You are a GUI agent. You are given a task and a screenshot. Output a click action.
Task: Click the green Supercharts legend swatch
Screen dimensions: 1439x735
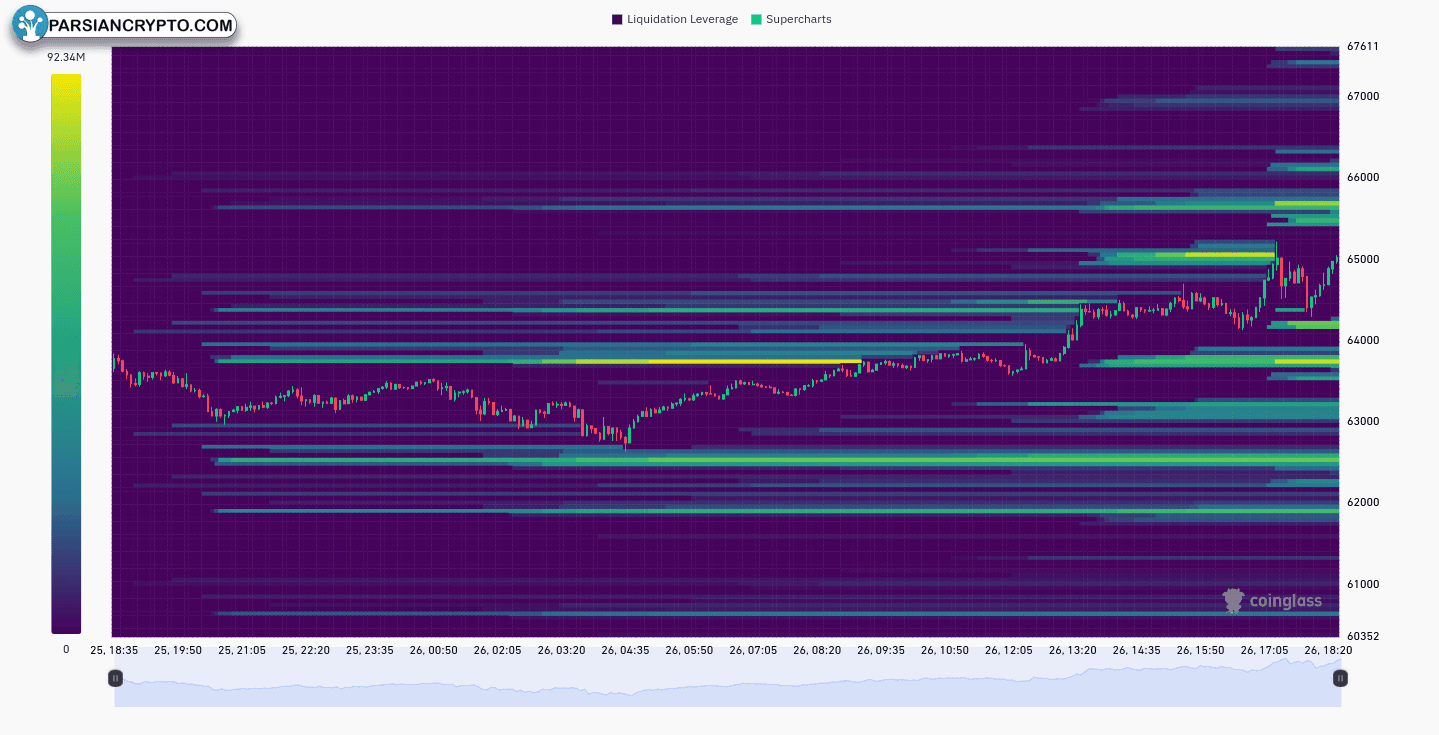pos(756,19)
